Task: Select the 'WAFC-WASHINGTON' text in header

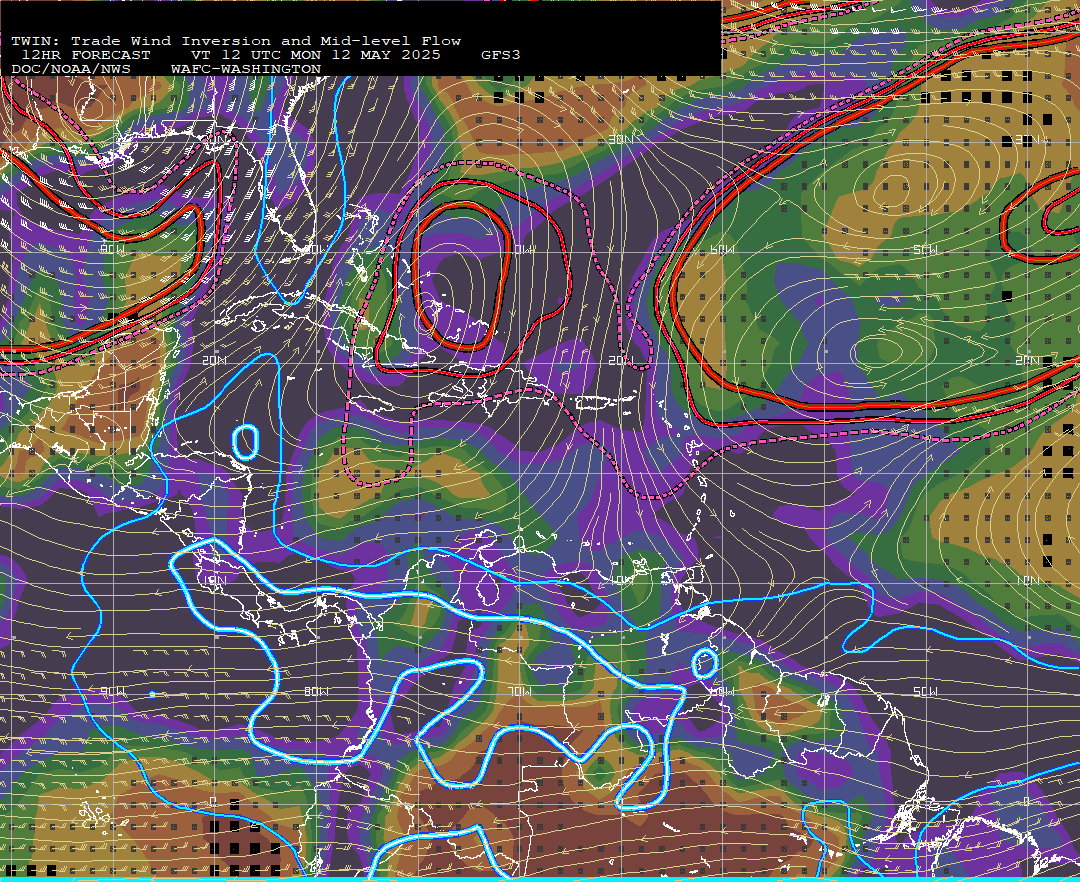Action: pyautogui.click(x=246, y=70)
